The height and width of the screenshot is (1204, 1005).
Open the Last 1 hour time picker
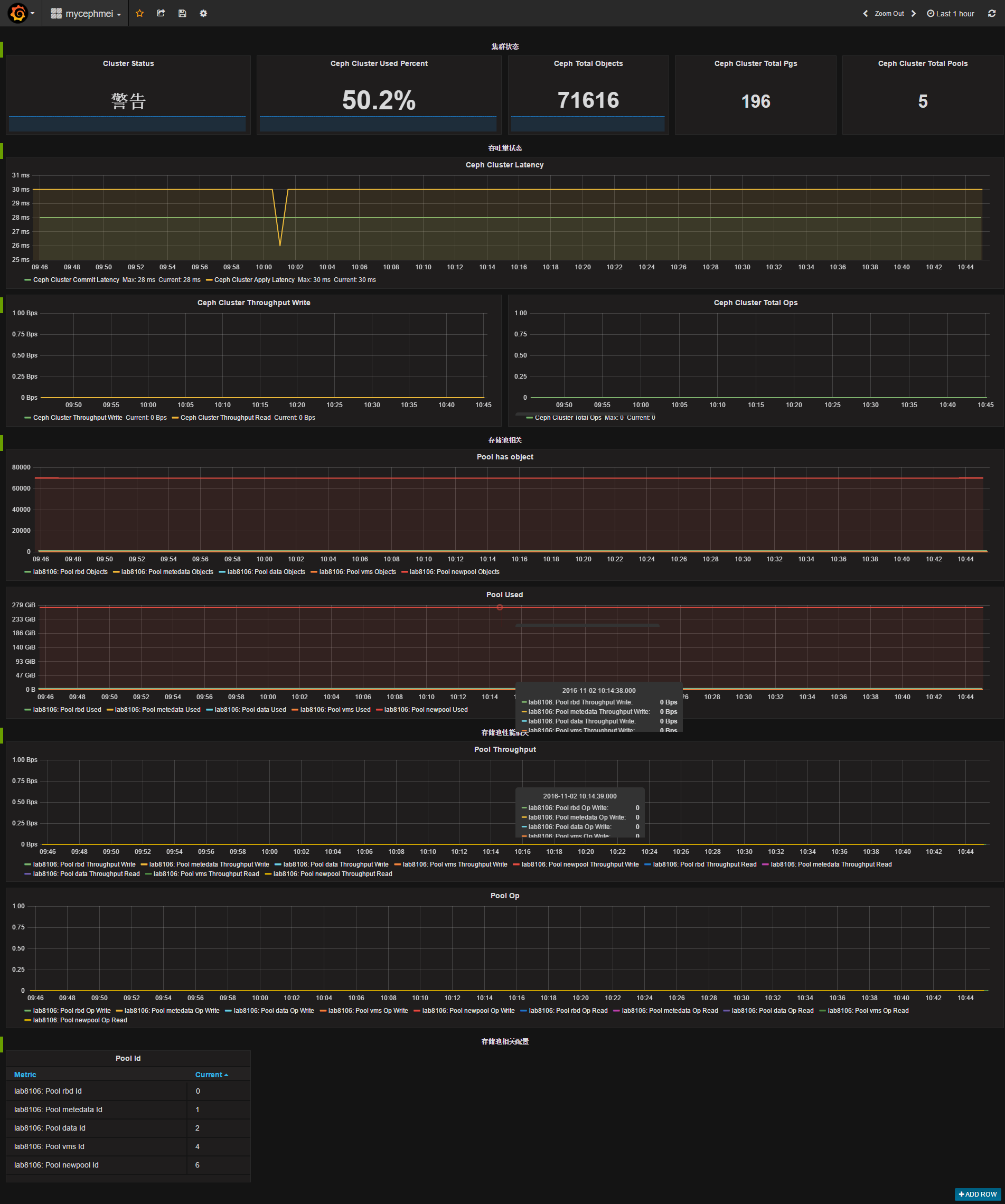click(x=951, y=14)
